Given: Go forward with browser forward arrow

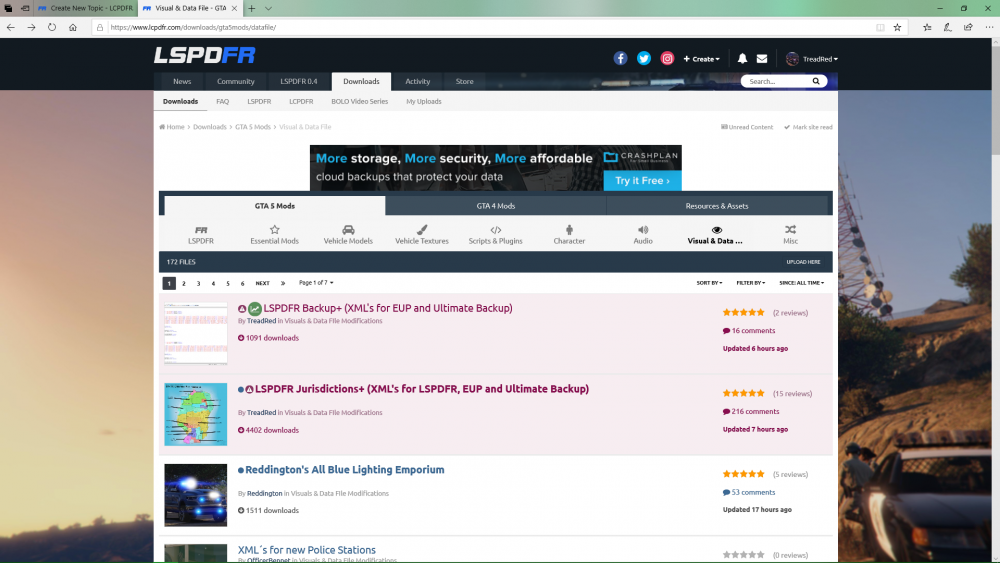Looking at the screenshot, I should pyautogui.click(x=31, y=27).
